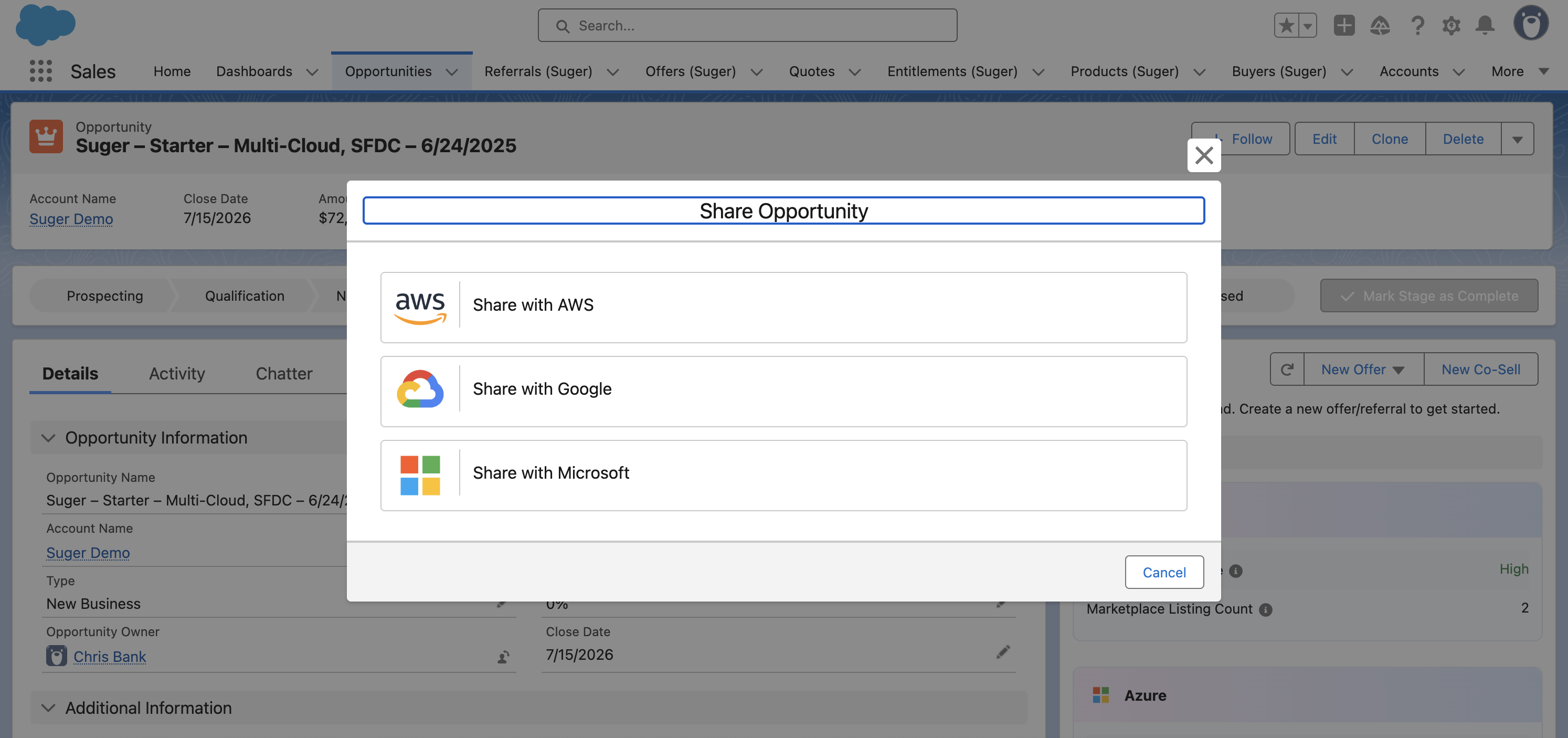The width and height of the screenshot is (1568, 738).
Task: Collapse the Opportunity Information section
Action: point(49,437)
